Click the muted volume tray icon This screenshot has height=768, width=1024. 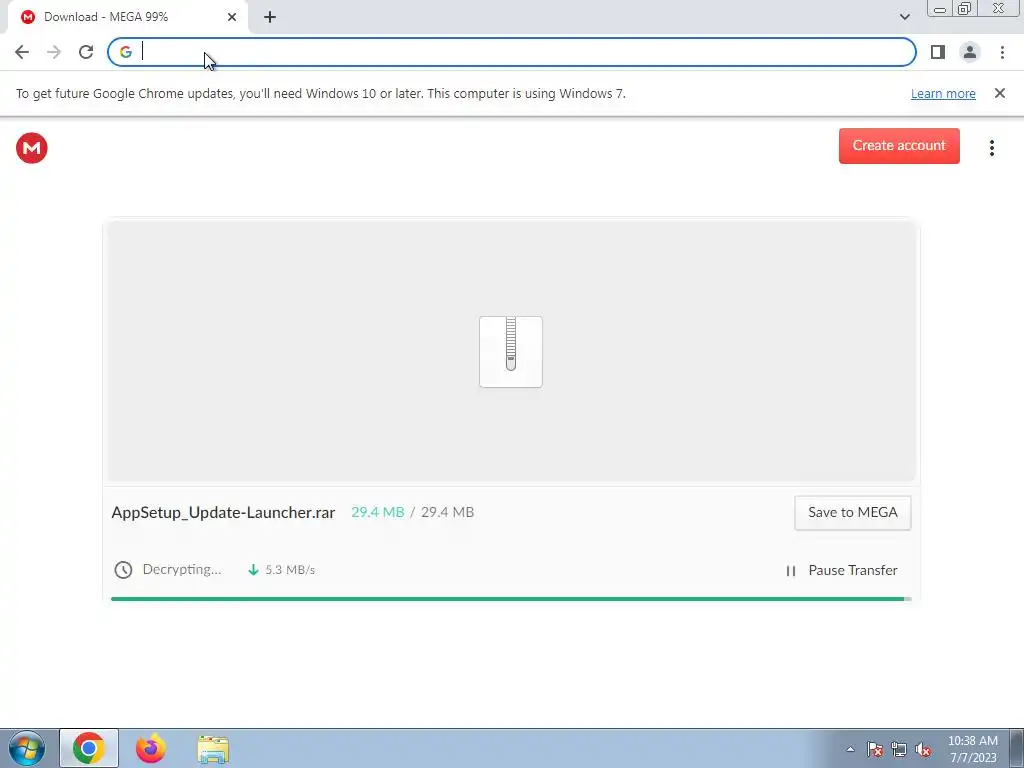(923, 750)
